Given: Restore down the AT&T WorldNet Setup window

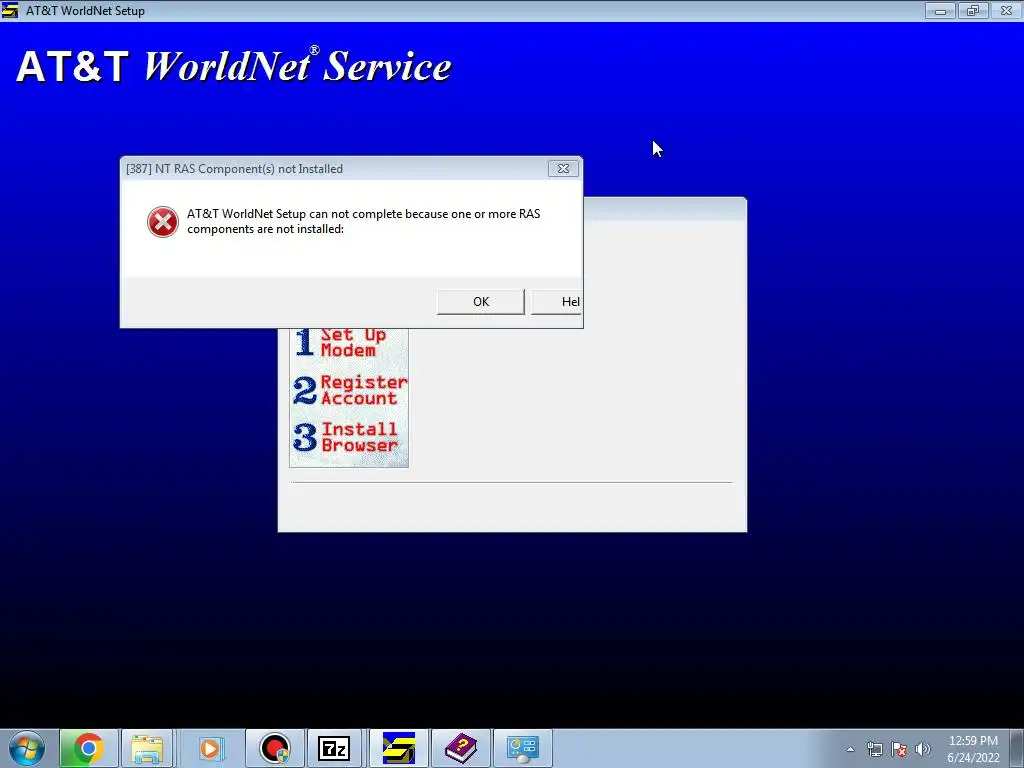Looking at the screenshot, I should point(973,10).
